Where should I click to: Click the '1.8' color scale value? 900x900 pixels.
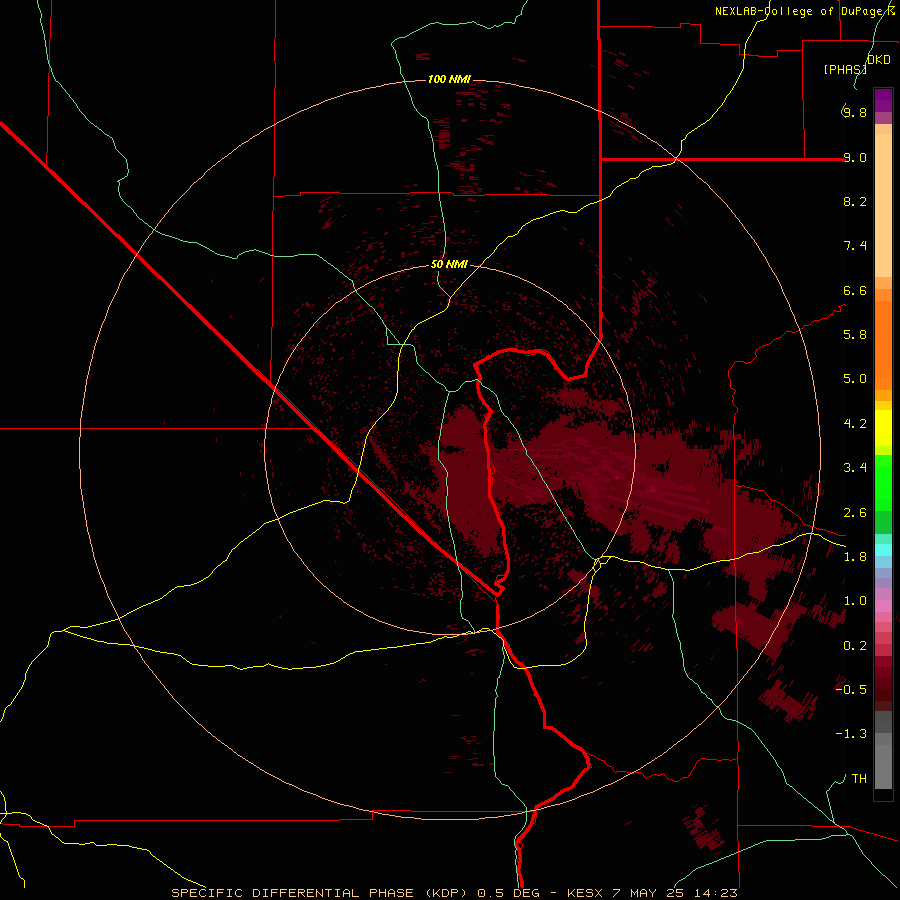point(854,557)
